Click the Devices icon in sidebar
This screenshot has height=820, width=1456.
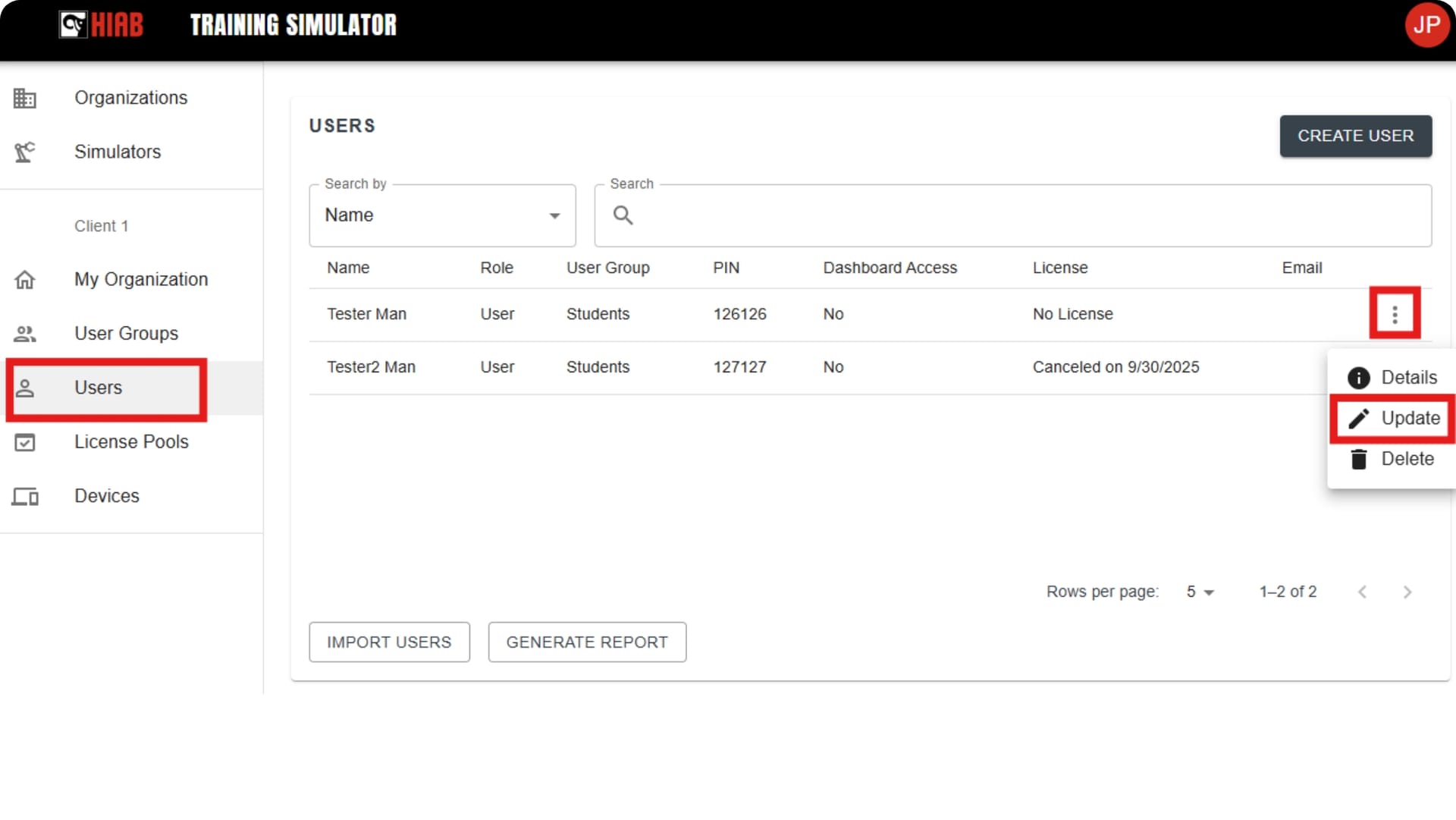25,497
